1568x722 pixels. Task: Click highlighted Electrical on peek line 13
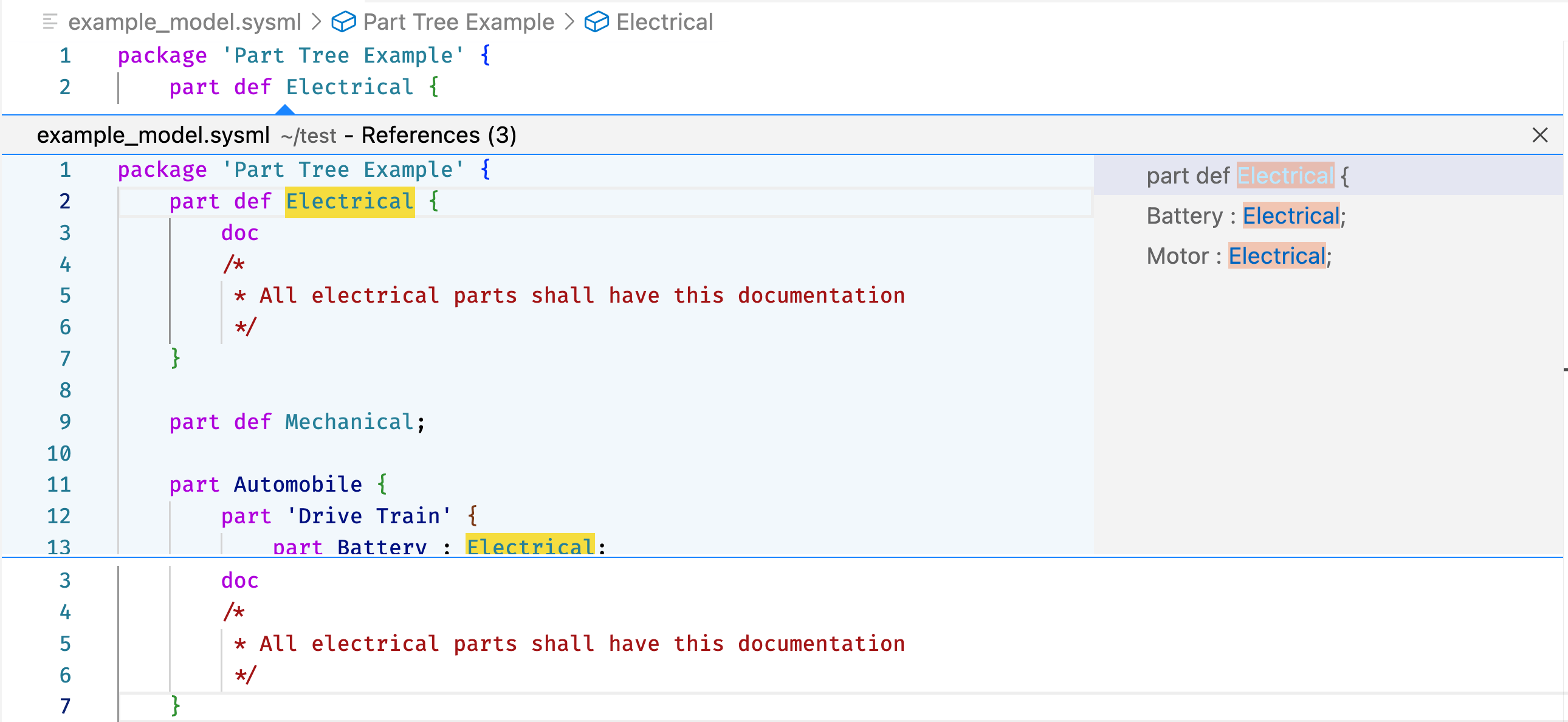coord(530,546)
